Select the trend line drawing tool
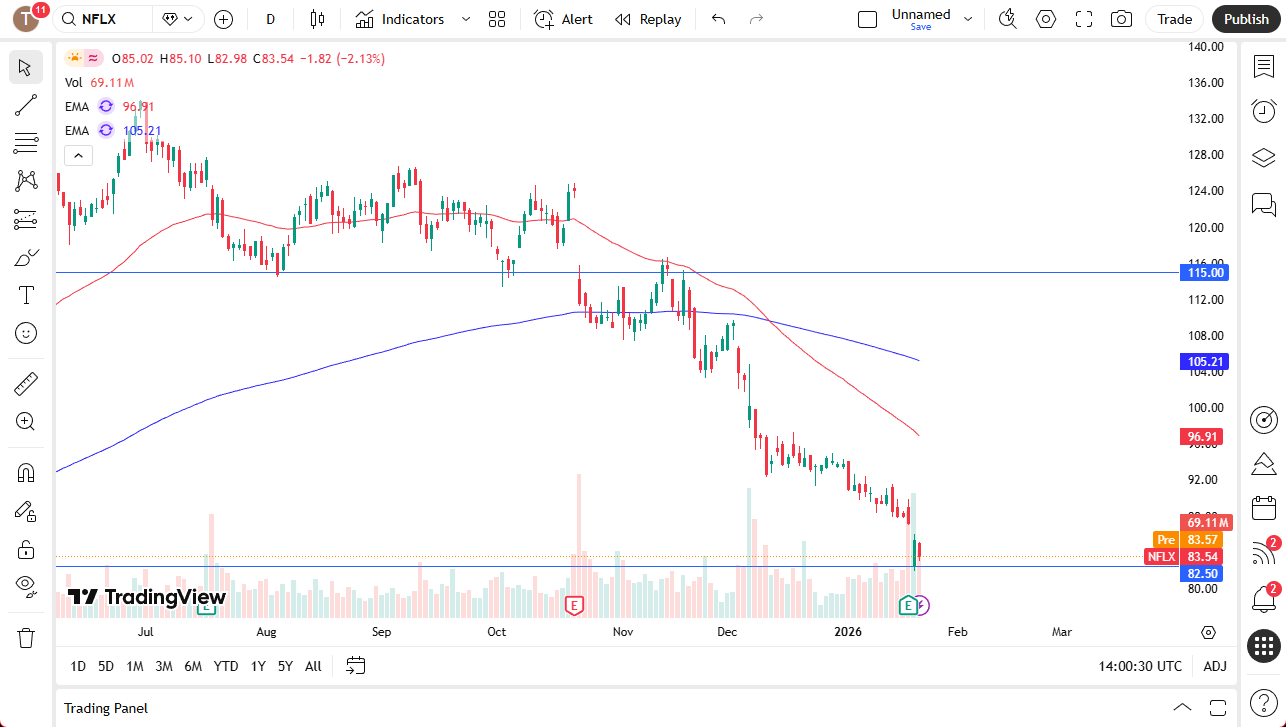The width and height of the screenshot is (1286, 727). (x=26, y=105)
